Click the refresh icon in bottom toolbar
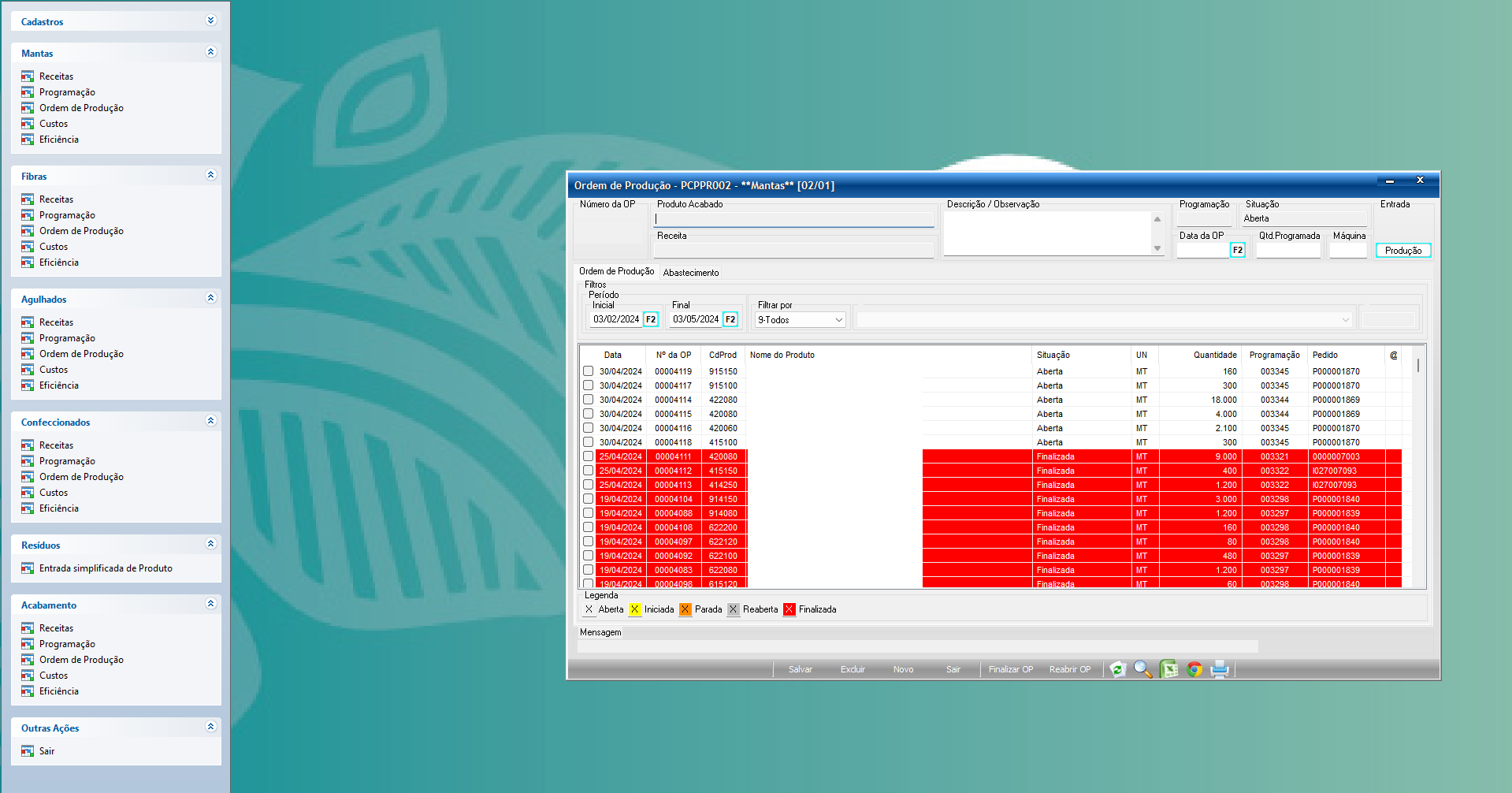This screenshot has width=1512, height=793. [1117, 669]
